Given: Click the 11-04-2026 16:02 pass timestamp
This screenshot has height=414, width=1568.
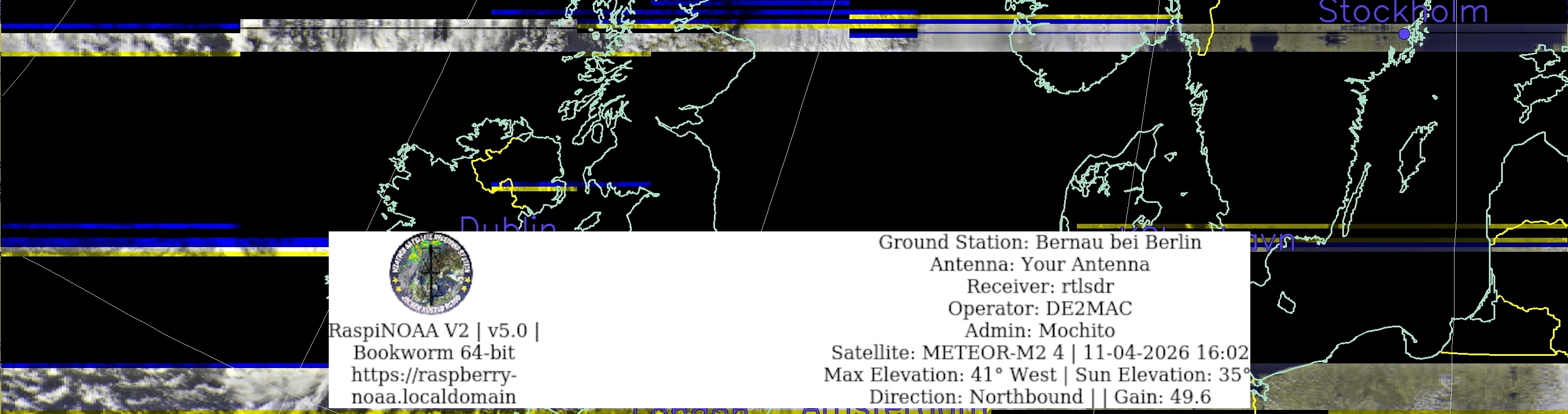Looking at the screenshot, I should 1165,352.
